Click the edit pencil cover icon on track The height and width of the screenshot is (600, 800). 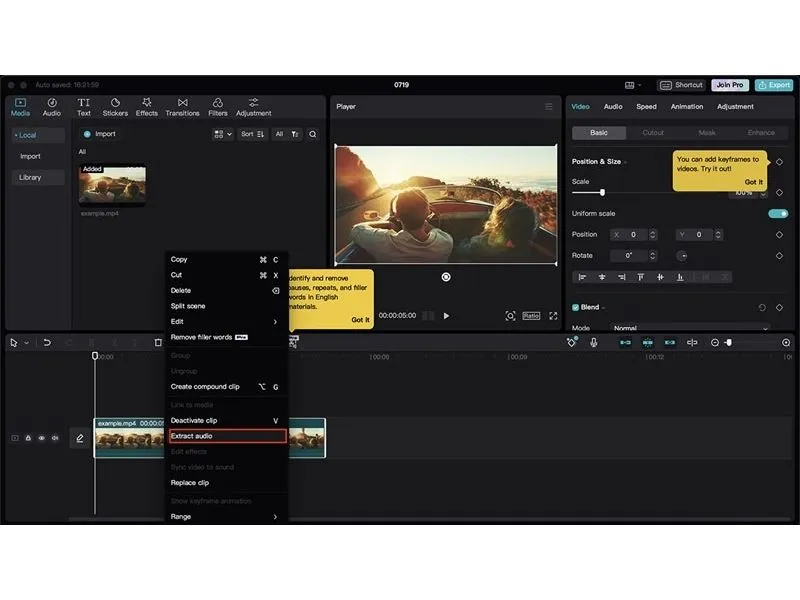point(80,438)
